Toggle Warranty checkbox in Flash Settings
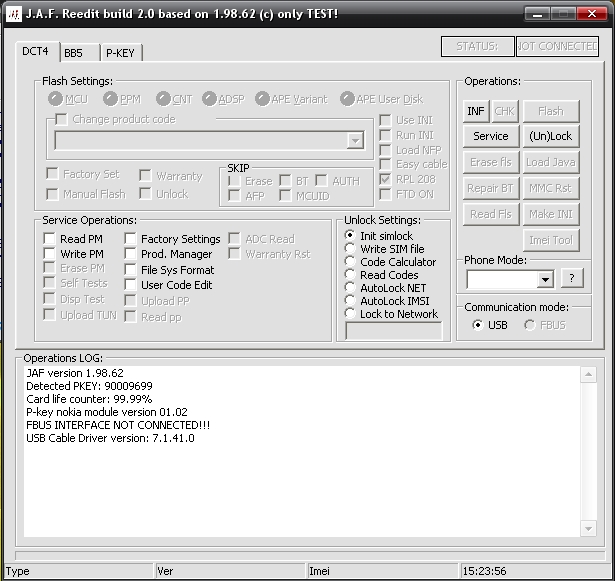 (x=145, y=175)
